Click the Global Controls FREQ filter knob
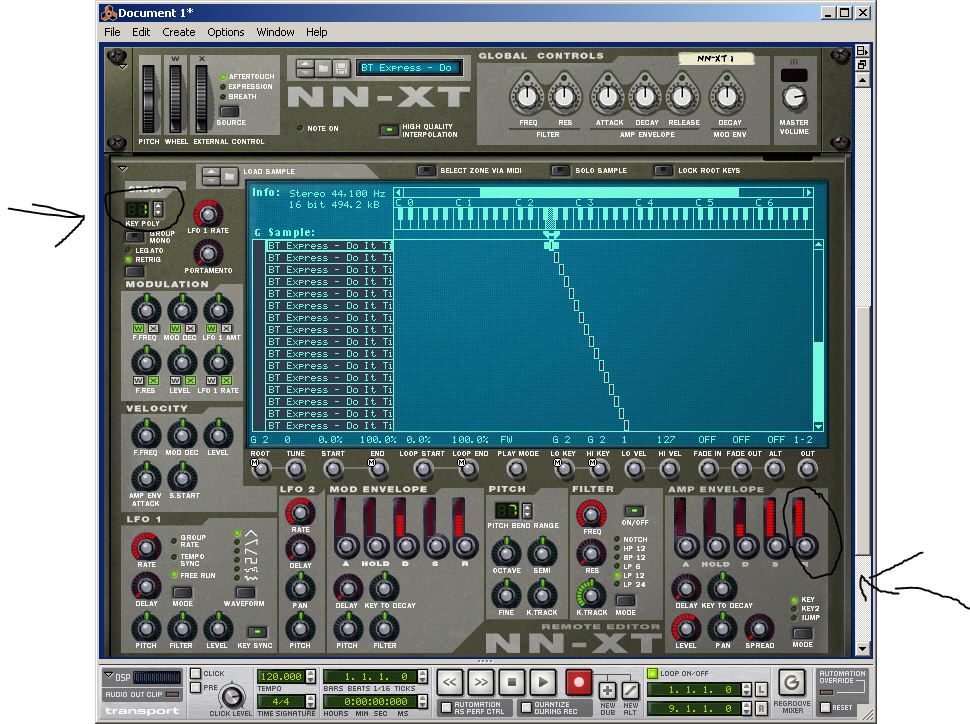The width and height of the screenshot is (970, 724). pos(527,96)
